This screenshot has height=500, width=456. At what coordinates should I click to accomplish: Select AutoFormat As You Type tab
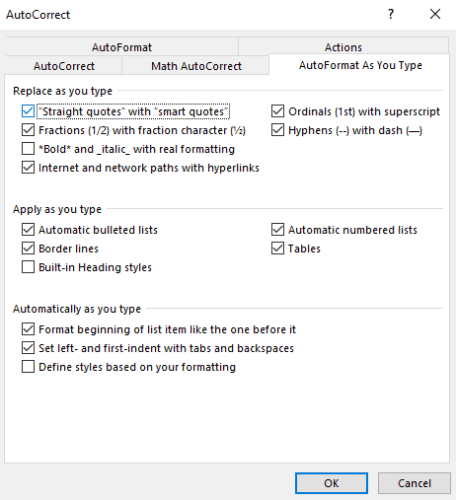click(360, 65)
